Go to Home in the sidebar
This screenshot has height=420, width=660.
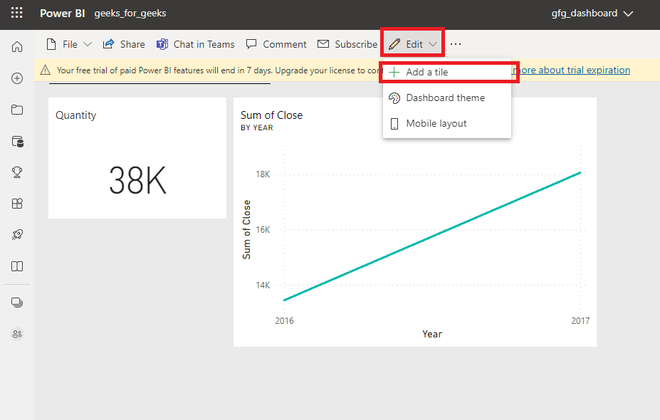tap(17, 47)
